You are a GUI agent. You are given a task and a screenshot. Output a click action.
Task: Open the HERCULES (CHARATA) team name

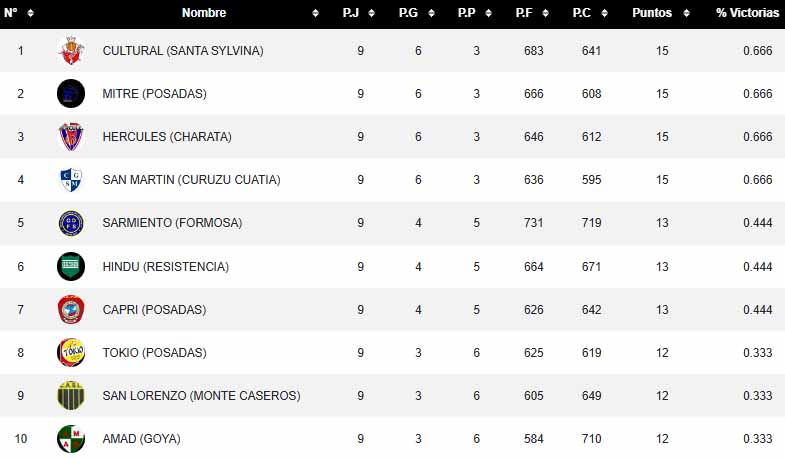(167, 137)
